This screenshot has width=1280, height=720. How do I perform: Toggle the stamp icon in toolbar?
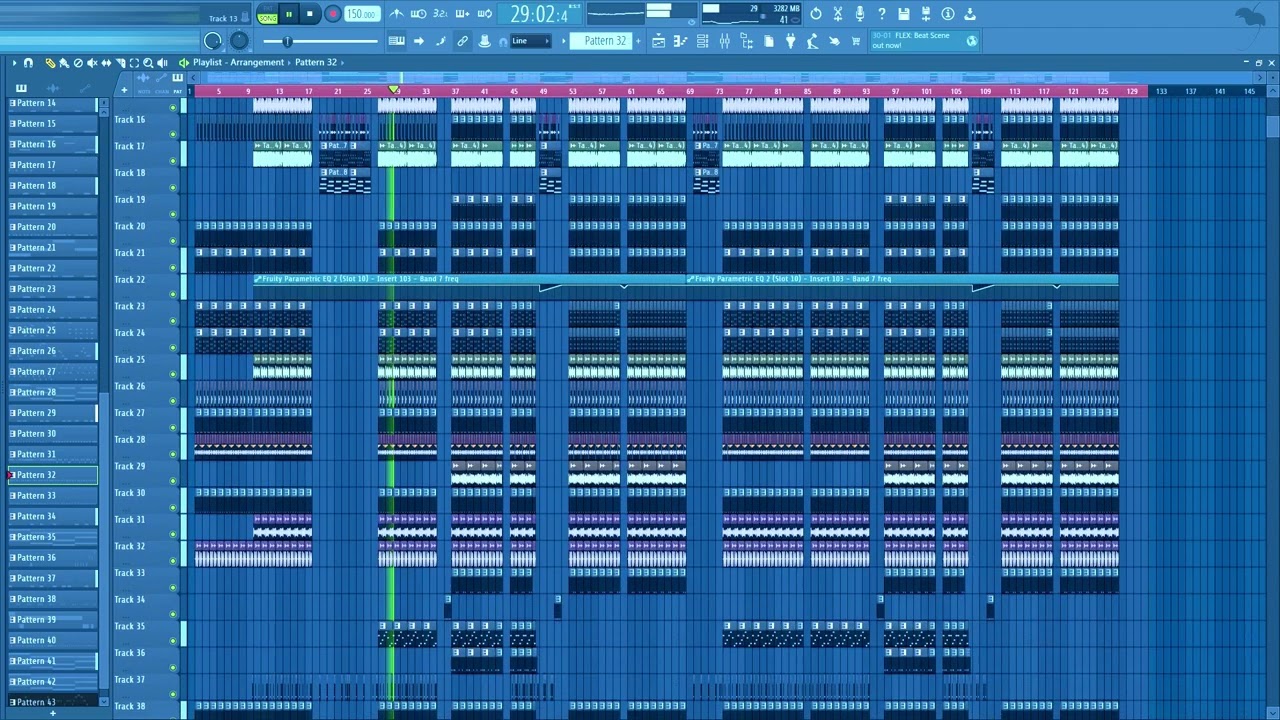pyautogui.click(x=485, y=41)
